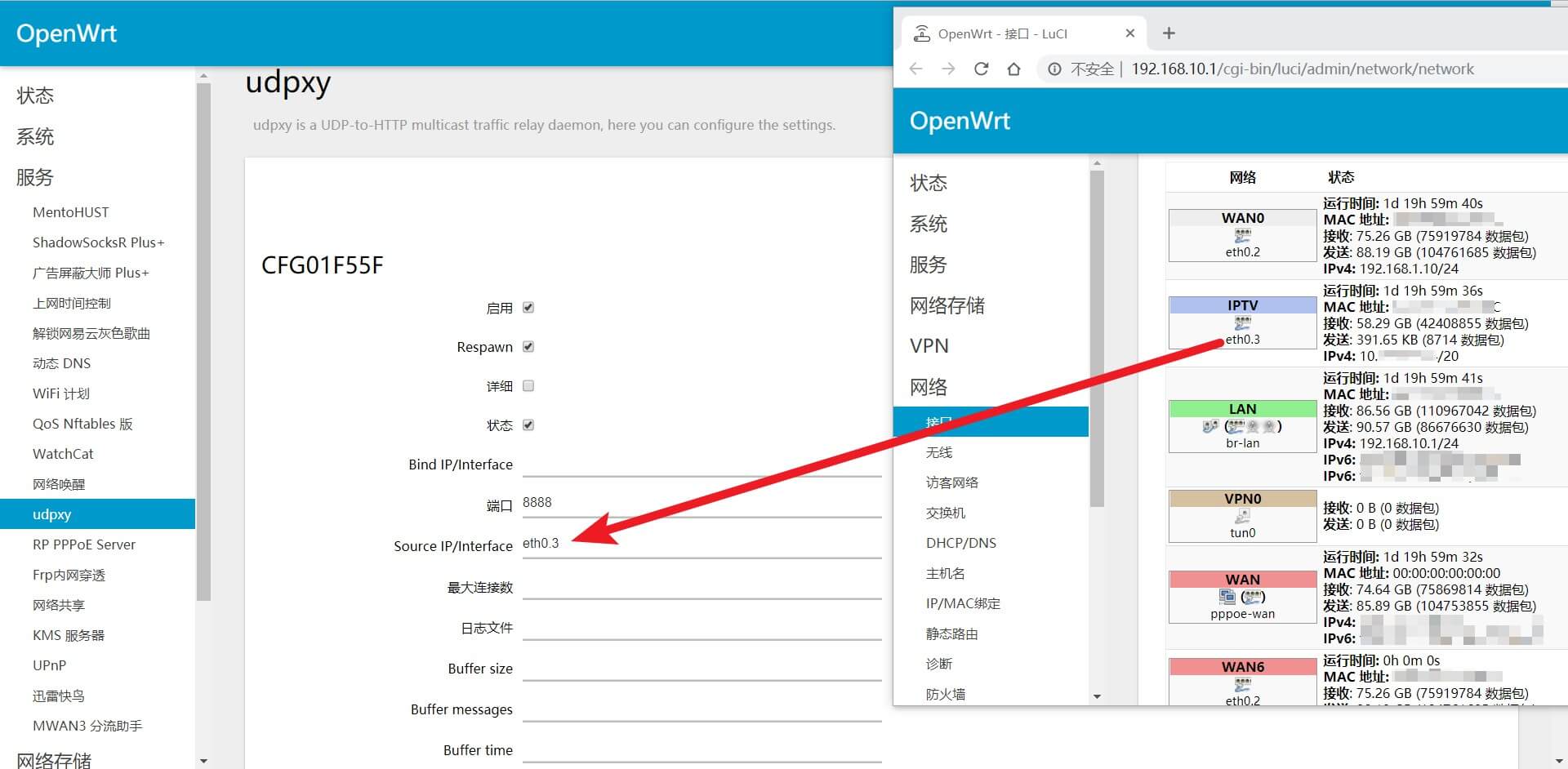Screen dimensions: 1568x769
Task: Open DHCP/DNS network submenu item
Action: [960, 543]
